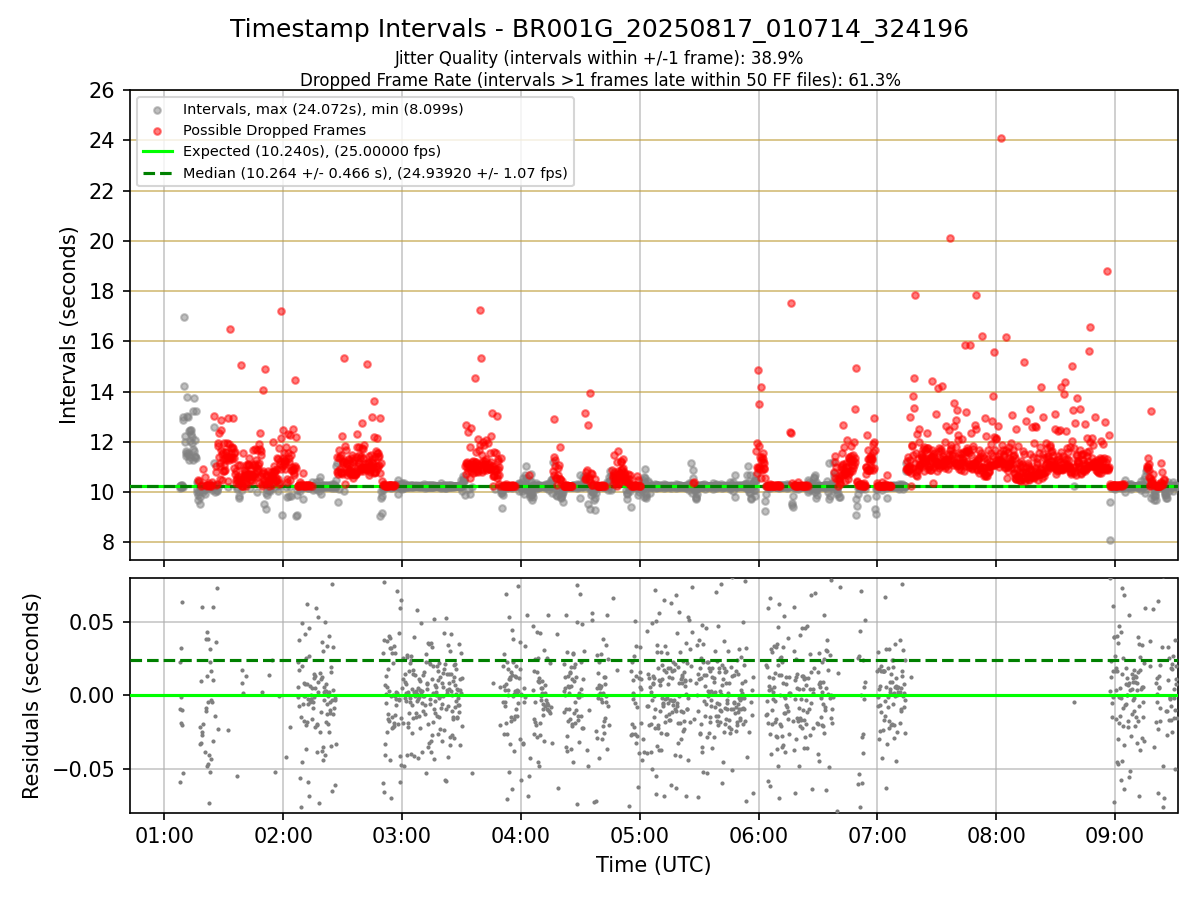The width and height of the screenshot is (1200, 900).
Task: Click the y-axis tick label 8
Action: click(x=109, y=542)
